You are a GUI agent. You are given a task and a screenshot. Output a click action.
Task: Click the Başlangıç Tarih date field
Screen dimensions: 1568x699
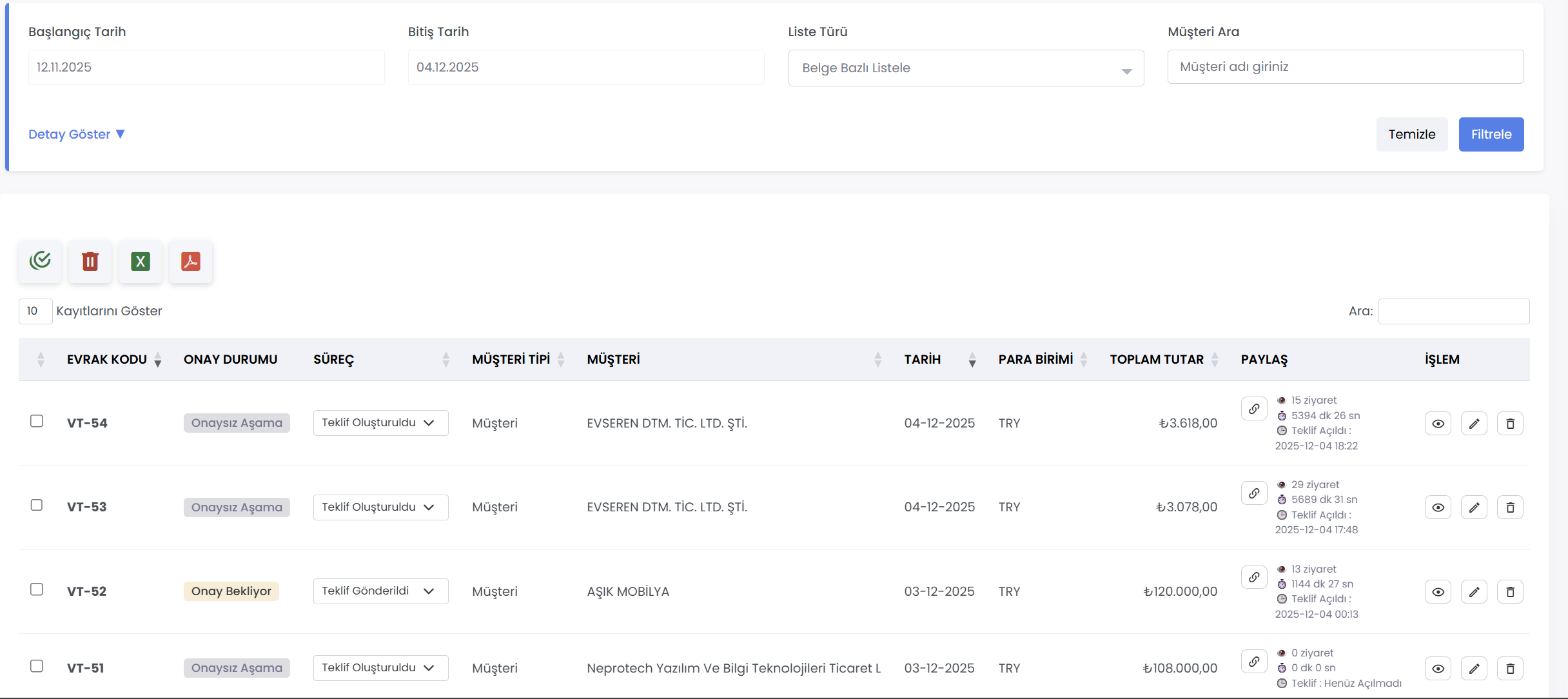tap(206, 67)
